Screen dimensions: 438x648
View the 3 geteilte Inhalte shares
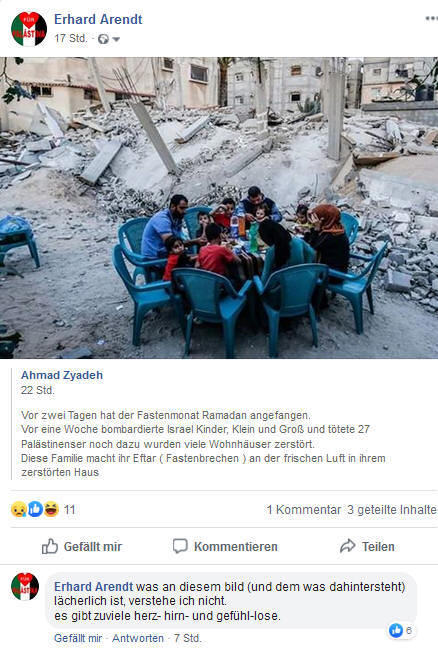click(x=392, y=510)
